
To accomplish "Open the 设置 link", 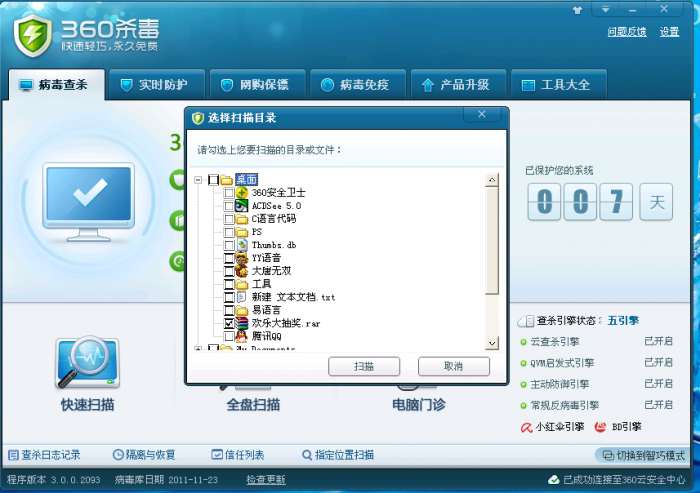I will (669, 32).
